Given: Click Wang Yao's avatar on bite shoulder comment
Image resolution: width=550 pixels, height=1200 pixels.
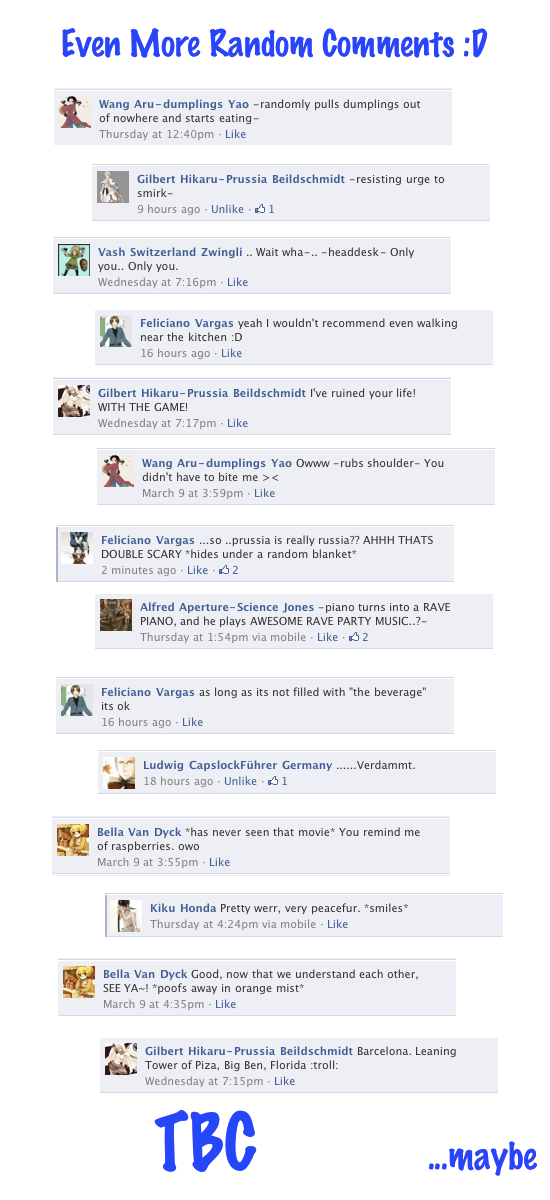Looking at the screenshot, I should pos(118,471).
